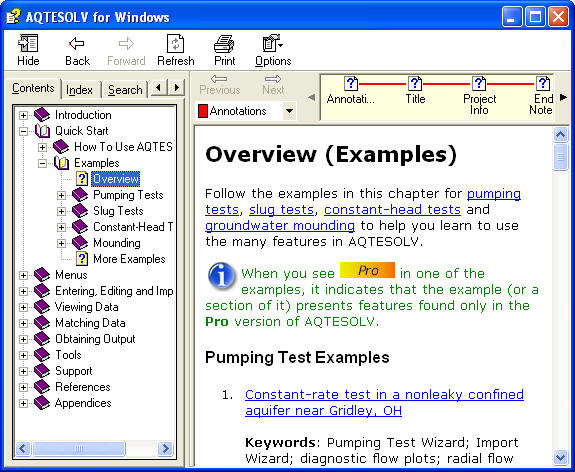Expand the Matching Data node
The width and height of the screenshot is (575, 472).
click(x=23, y=323)
